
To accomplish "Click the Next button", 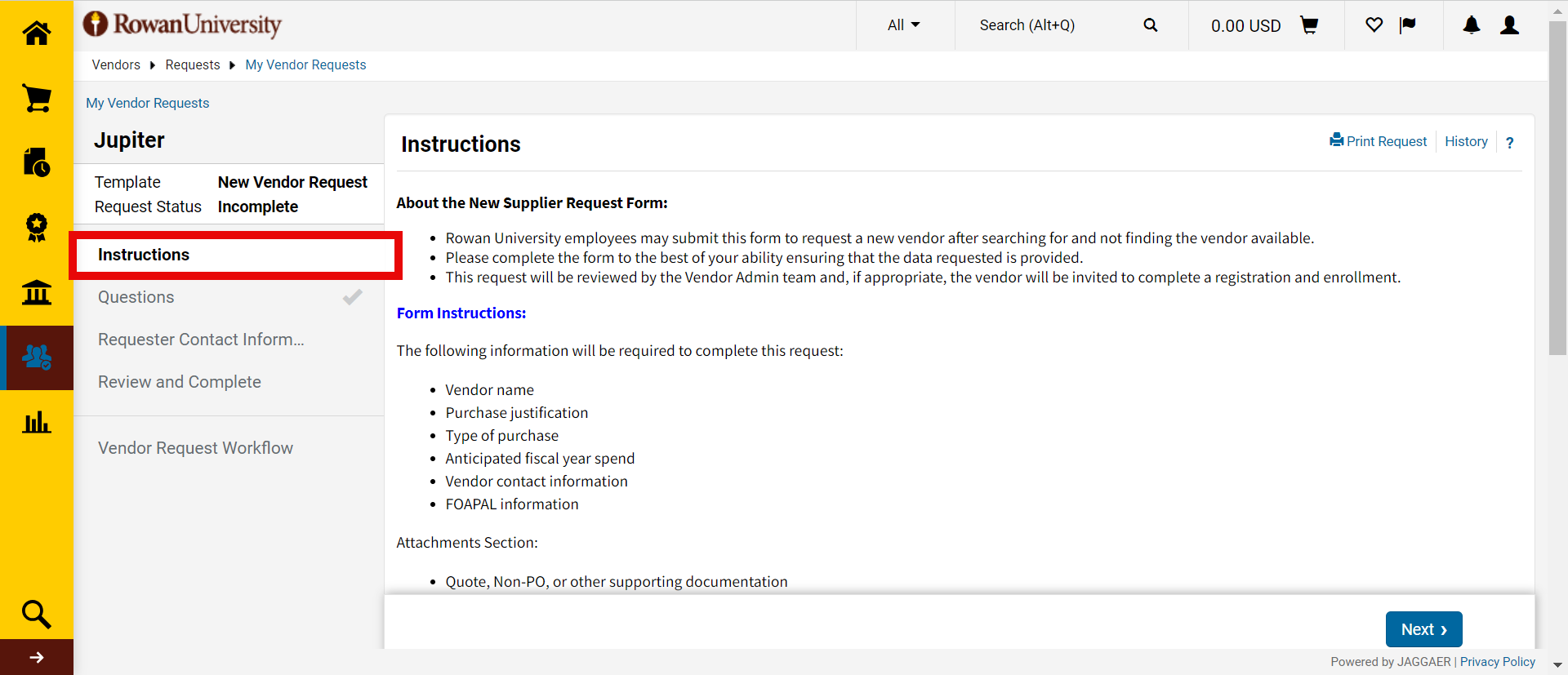I will point(1423,629).
